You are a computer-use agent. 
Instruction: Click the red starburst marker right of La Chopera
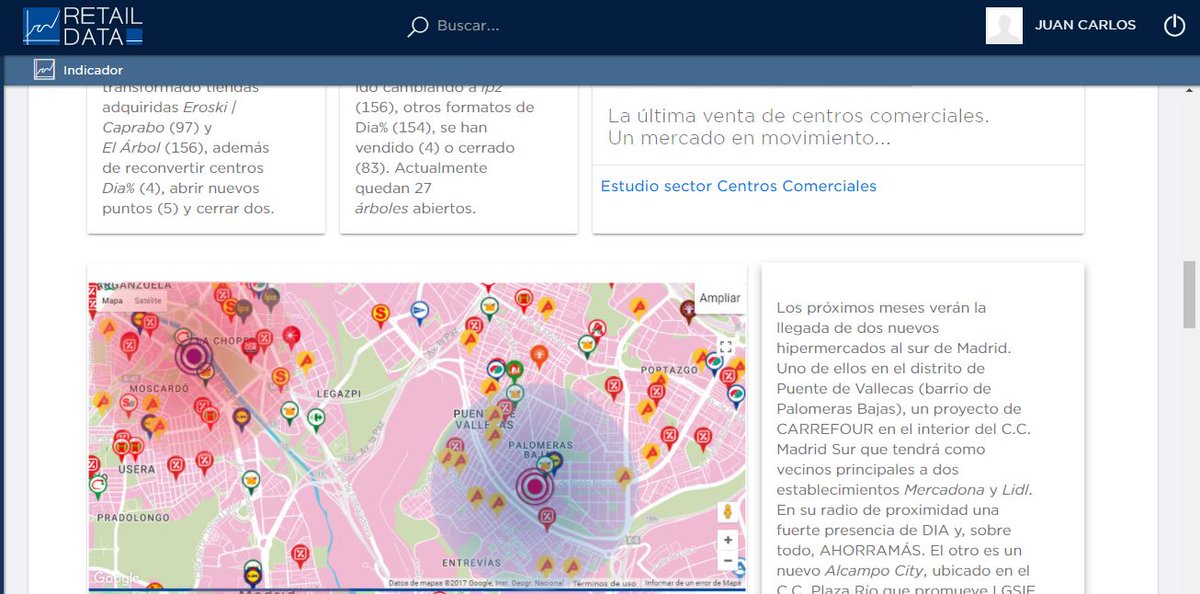[x=290, y=336]
